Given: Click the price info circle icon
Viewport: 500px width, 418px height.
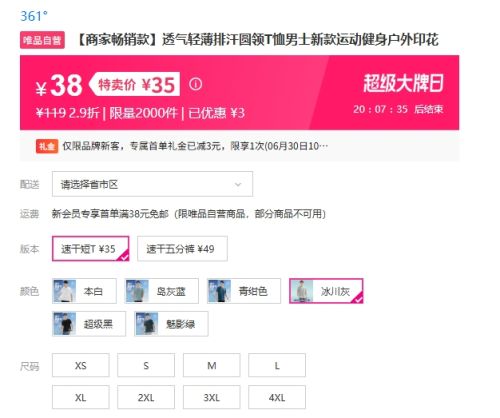Looking at the screenshot, I should coord(195,84).
